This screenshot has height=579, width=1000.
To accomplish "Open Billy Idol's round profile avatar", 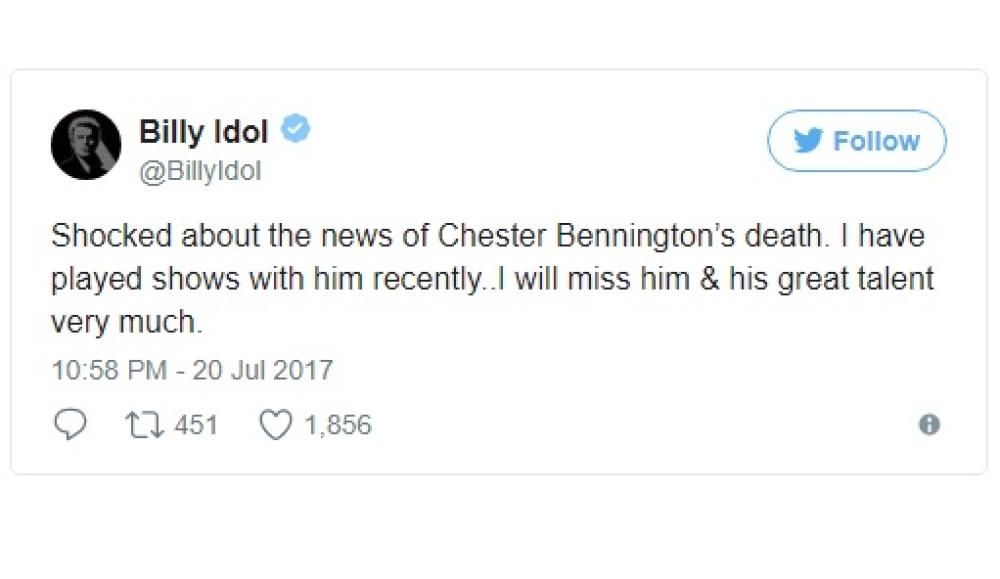I will tap(86, 145).
